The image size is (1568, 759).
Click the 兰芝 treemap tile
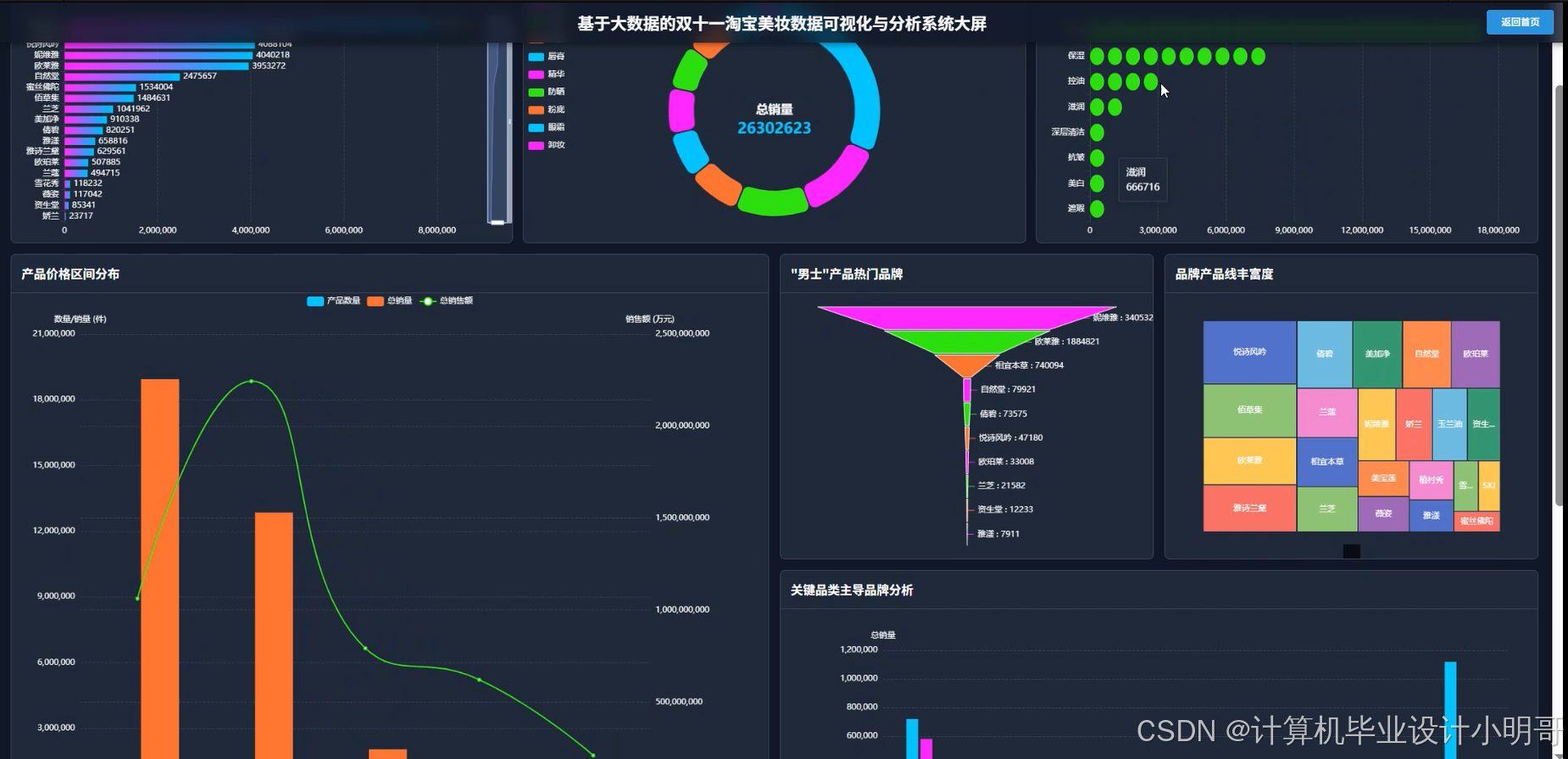click(x=1327, y=509)
